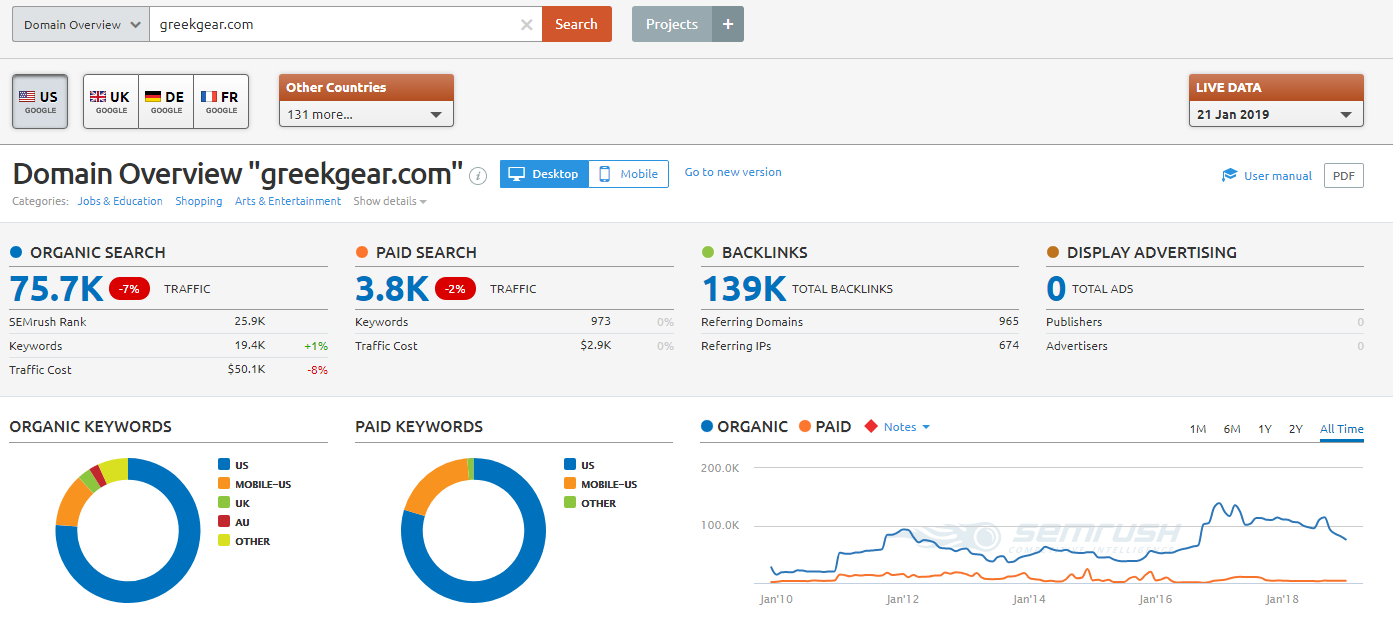
Task: Click the -2% paid traffic change badge
Action: (x=455, y=289)
